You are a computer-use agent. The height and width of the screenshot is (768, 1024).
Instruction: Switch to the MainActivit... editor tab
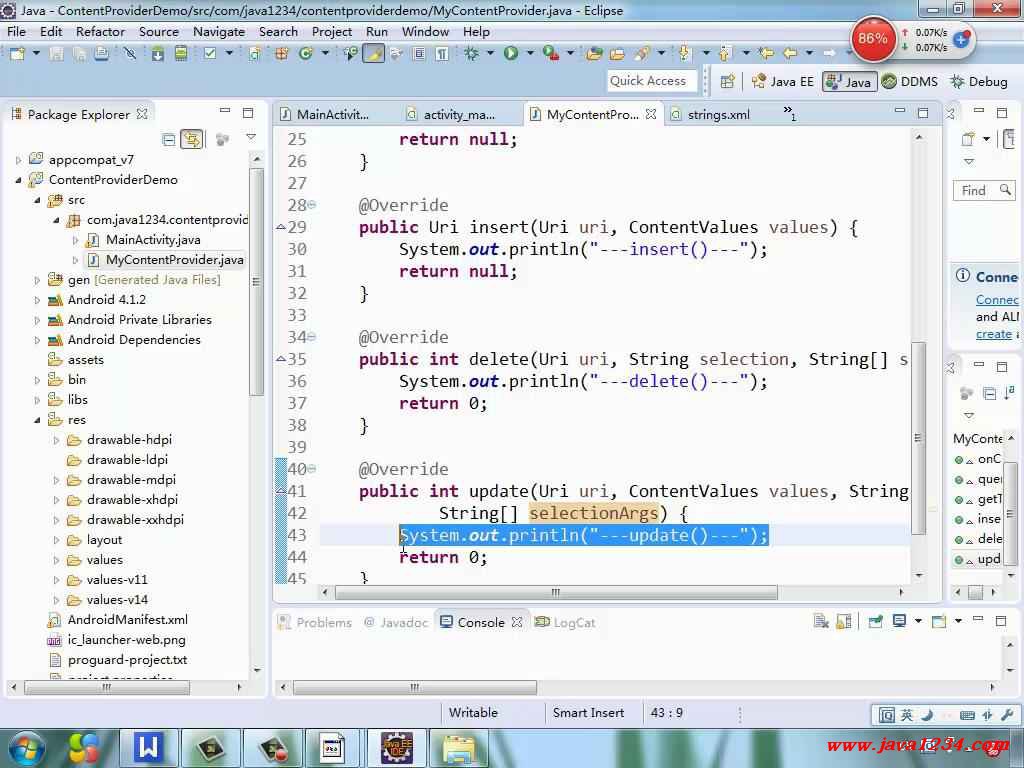coord(325,114)
